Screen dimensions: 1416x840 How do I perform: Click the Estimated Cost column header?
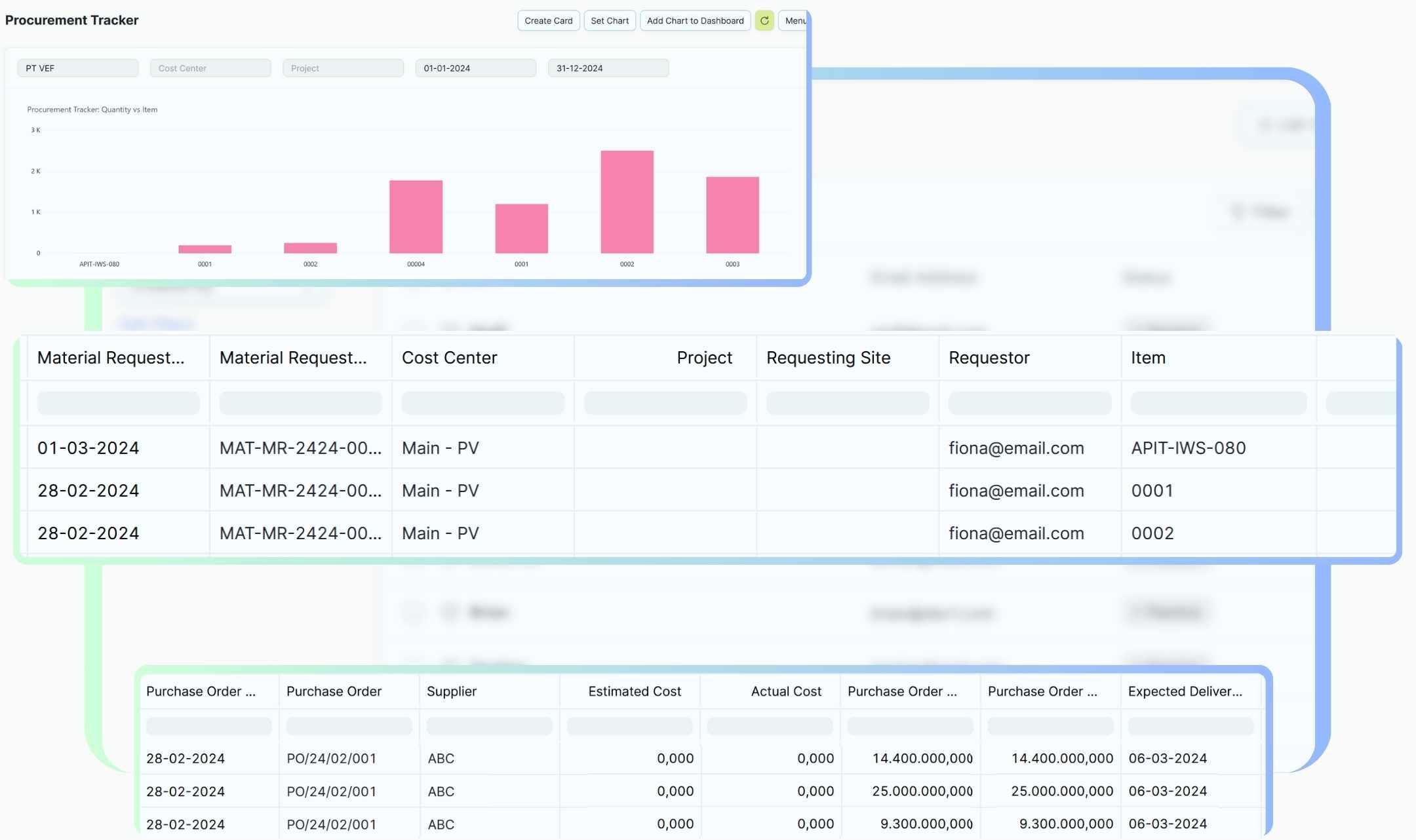click(x=634, y=691)
